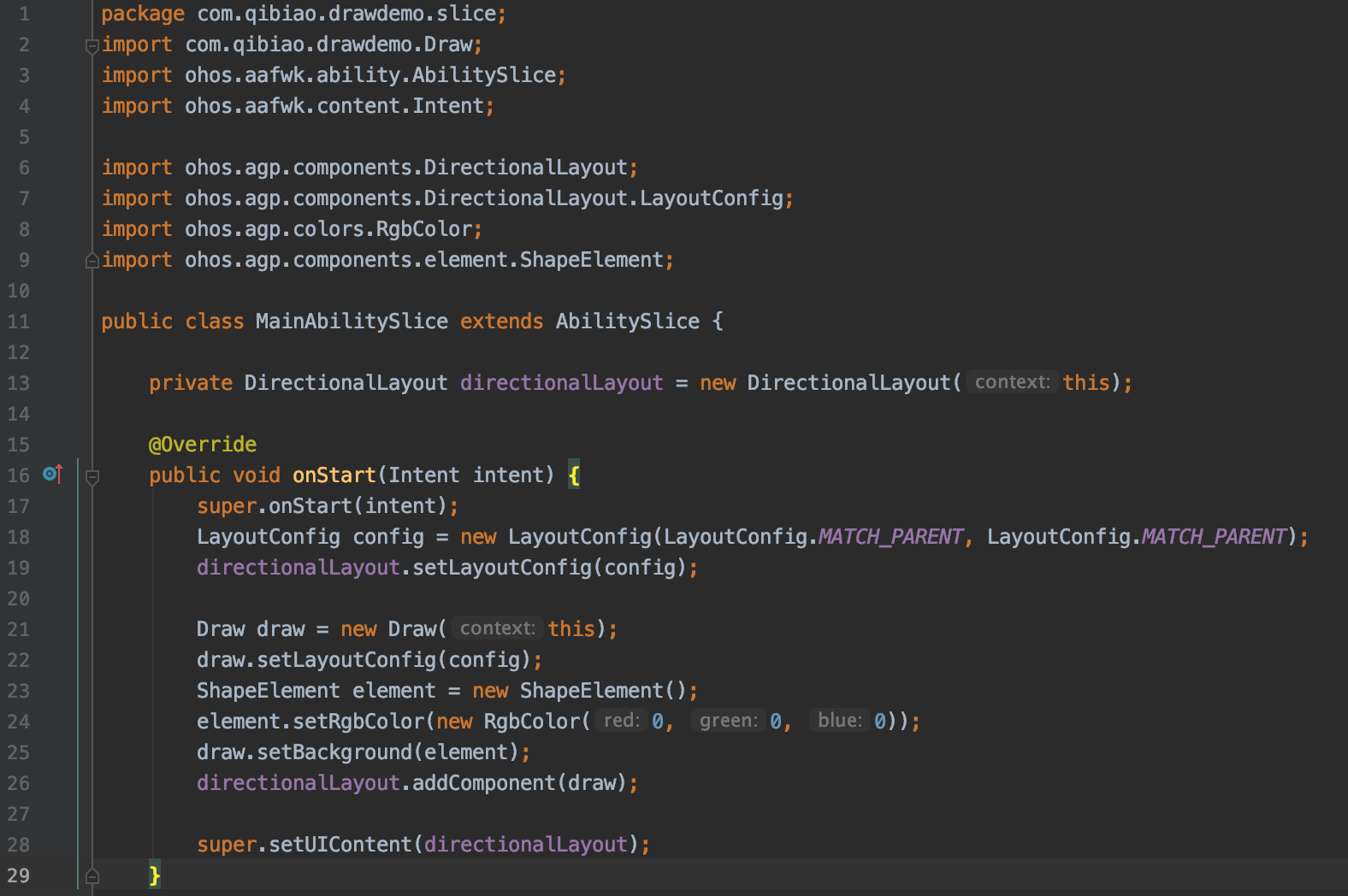Click the 'this' keyword on line 13
1348x896 pixels.
[x=1086, y=383]
